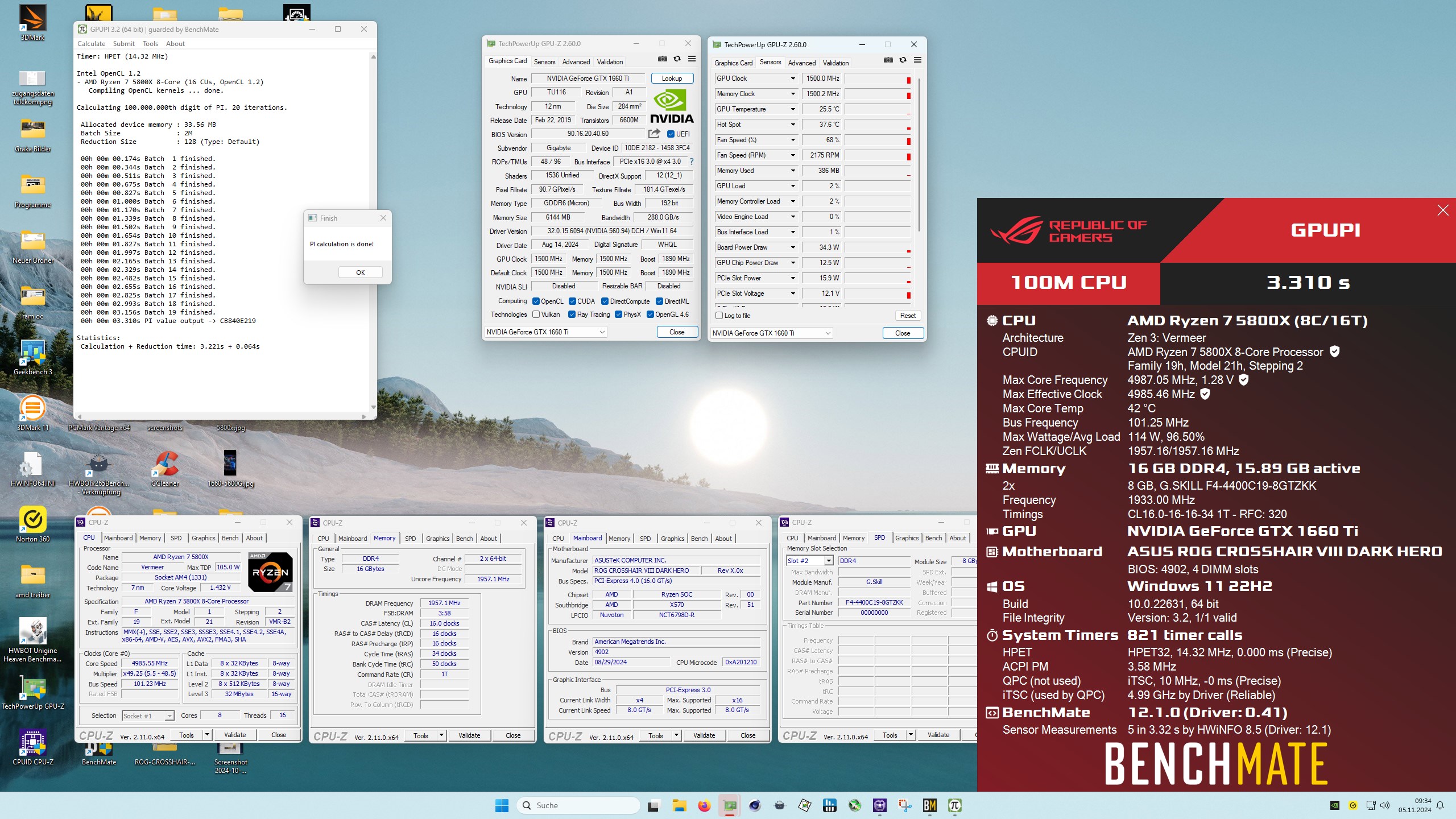Click Validate in the first CPU-Z window
Viewport: 1456px width, 819px height.
[x=235, y=735]
